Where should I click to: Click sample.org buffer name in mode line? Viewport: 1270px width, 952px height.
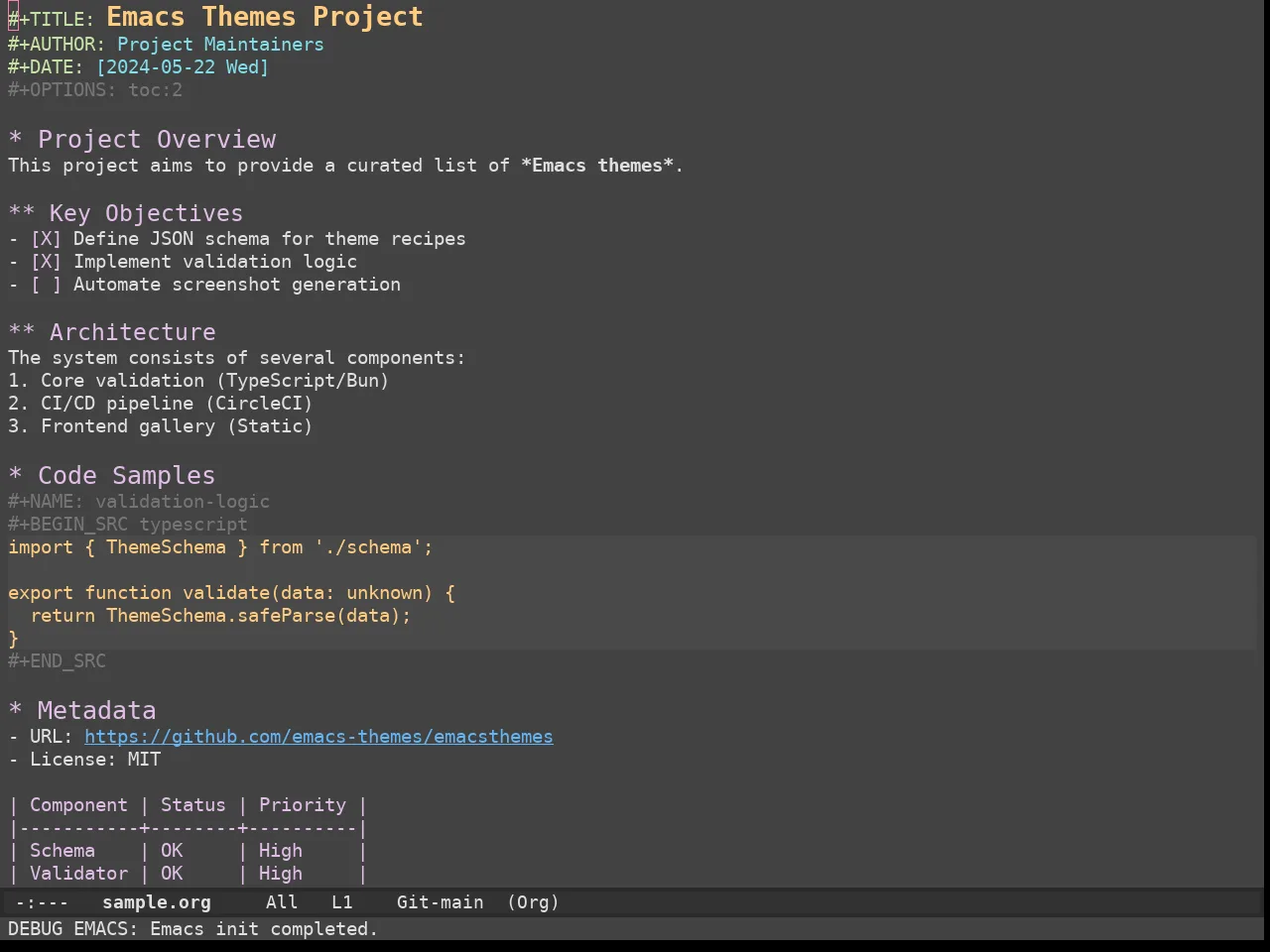[157, 902]
